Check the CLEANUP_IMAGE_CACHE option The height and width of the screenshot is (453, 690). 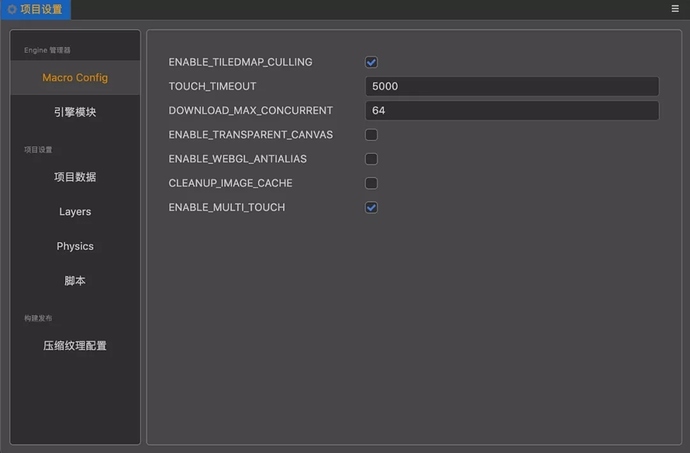coord(371,183)
